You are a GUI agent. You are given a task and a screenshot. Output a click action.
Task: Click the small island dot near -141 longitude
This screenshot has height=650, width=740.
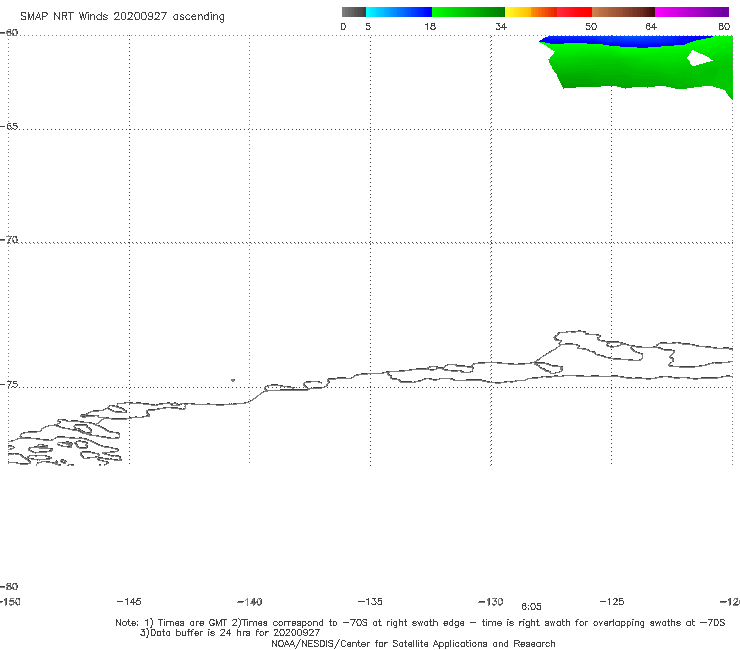[233, 380]
